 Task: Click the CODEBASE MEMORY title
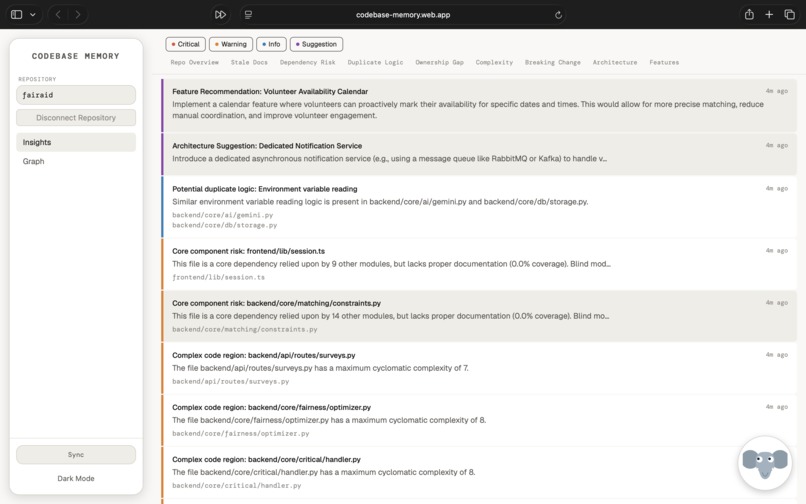click(76, 56)
